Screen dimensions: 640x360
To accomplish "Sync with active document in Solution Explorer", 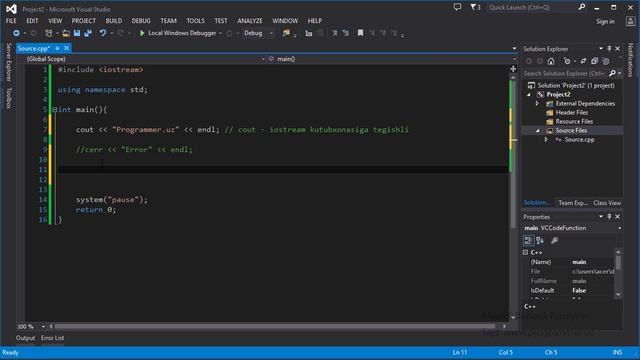I will 583,61.
